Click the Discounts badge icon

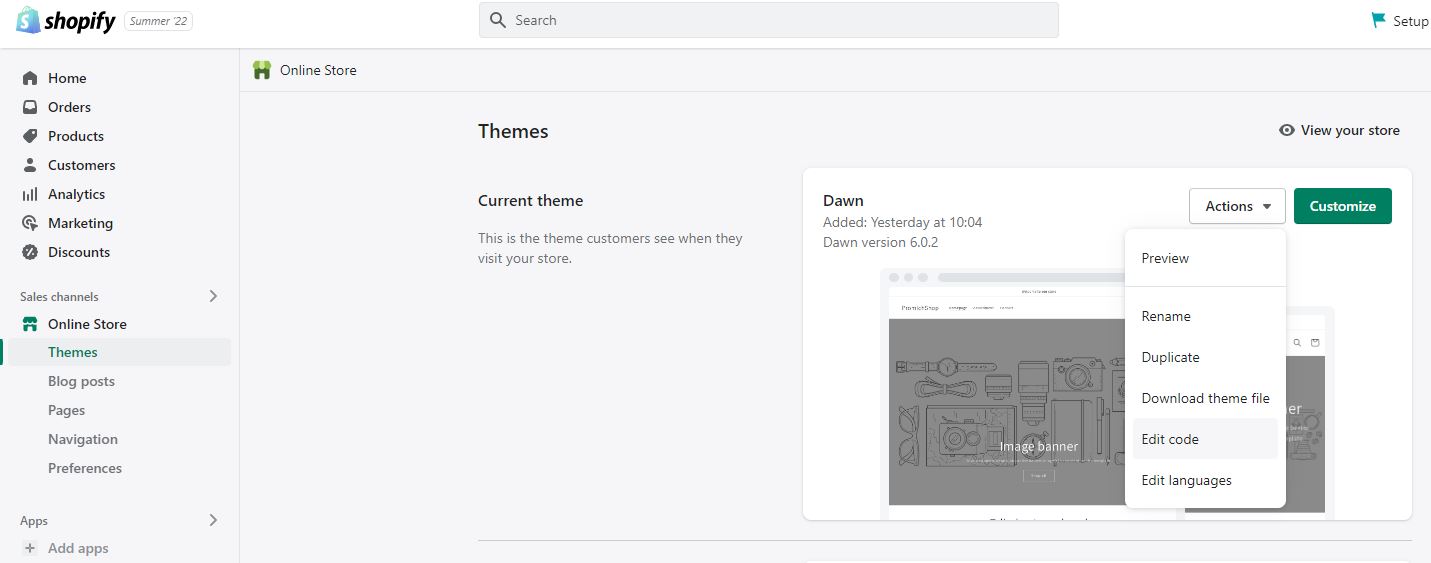(x=30, y=252)
